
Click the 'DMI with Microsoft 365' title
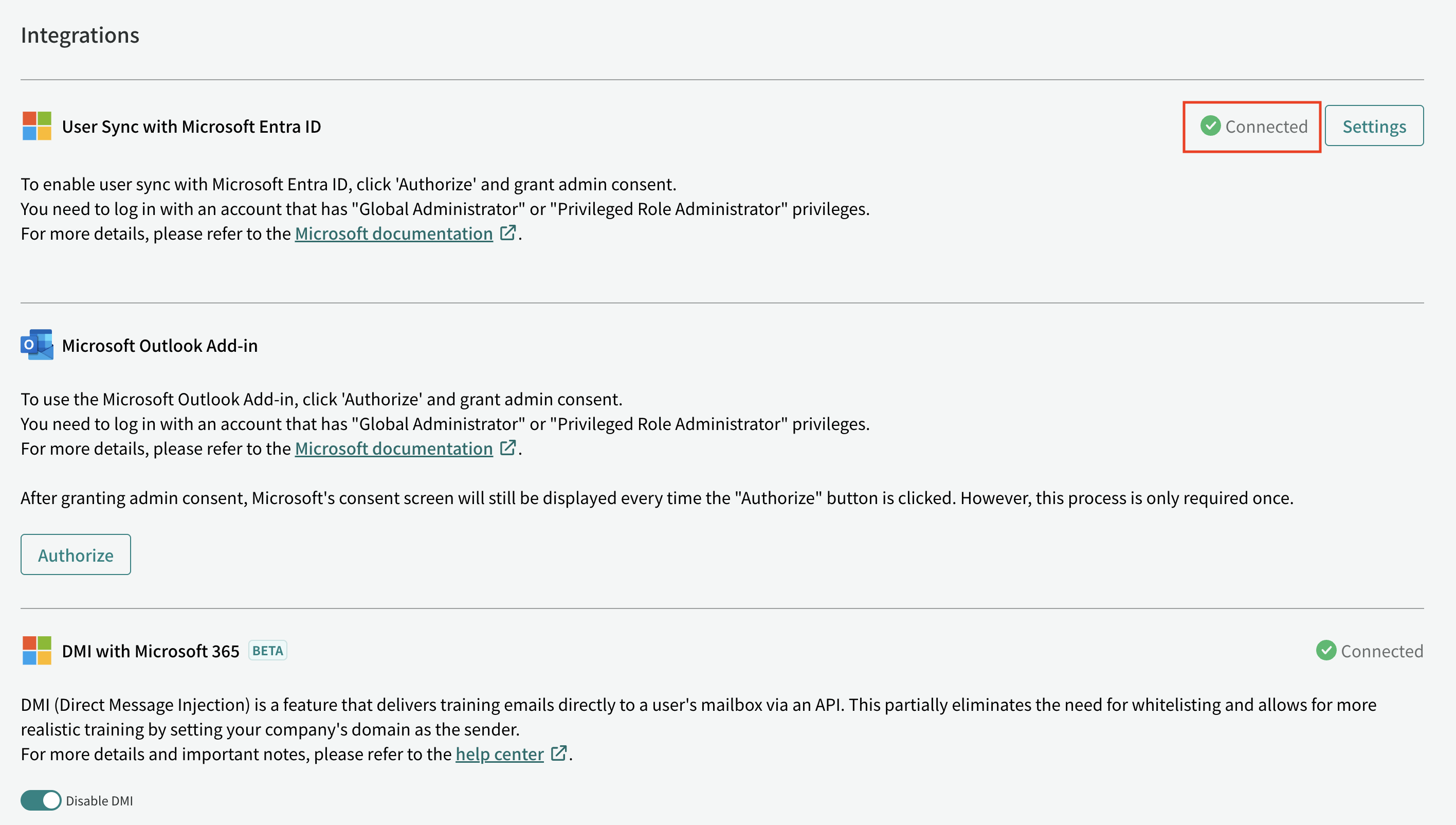point(151,651)
